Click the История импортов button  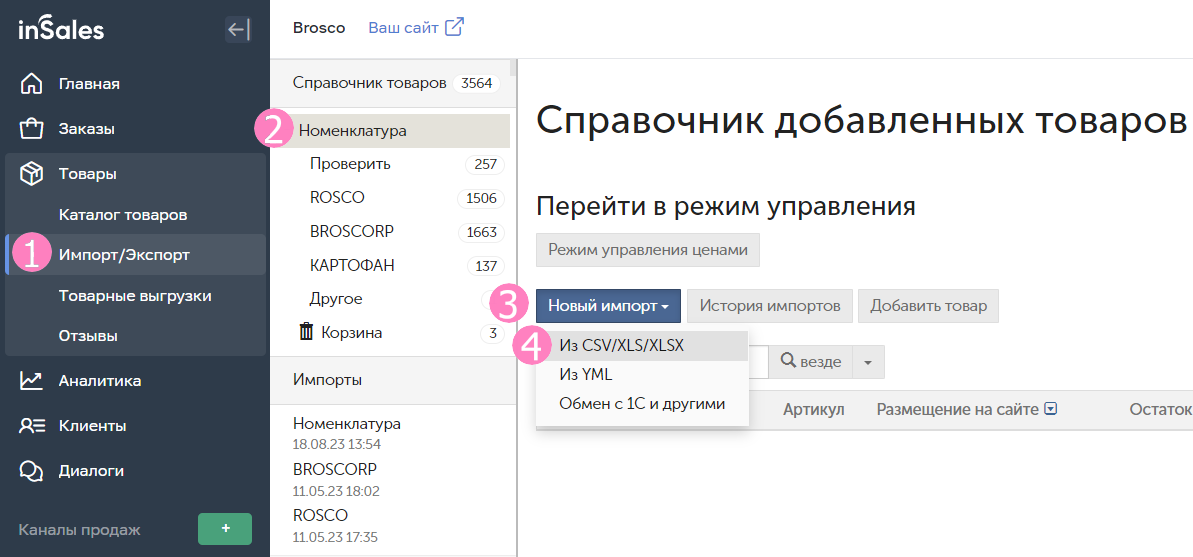pyautogui.click(x=770, y=306)
